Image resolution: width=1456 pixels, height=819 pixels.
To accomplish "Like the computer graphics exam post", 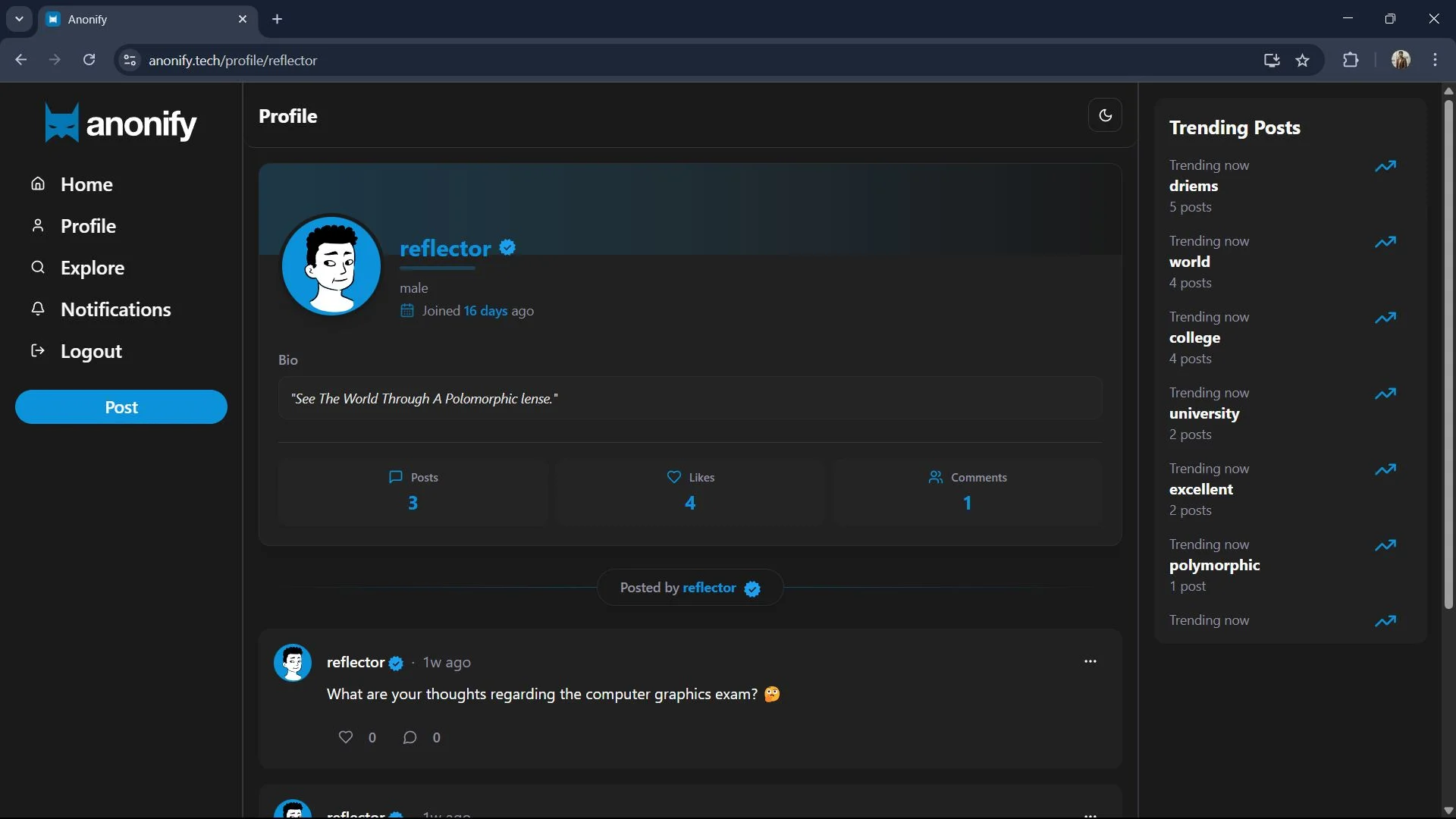I will pos(346,737).
